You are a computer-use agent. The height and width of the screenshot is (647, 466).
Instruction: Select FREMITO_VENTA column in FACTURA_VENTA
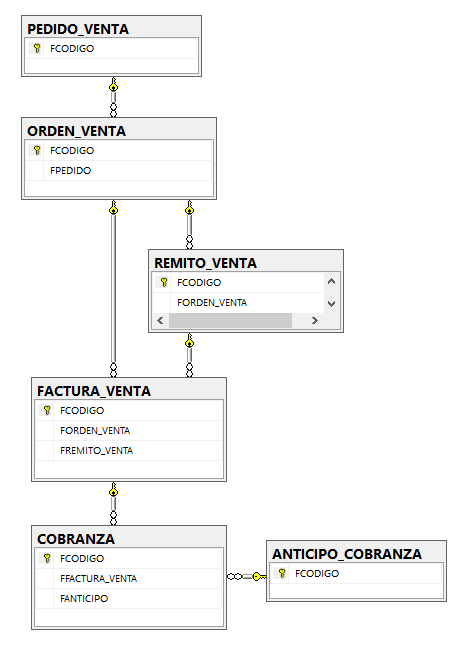click(x=129, y=450)
